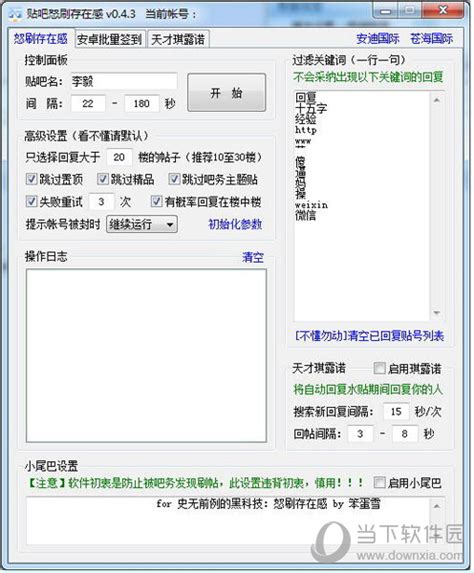Click the keyword list scrollbar down arrow
Screen dimensions: 474x573
[436, 312]
